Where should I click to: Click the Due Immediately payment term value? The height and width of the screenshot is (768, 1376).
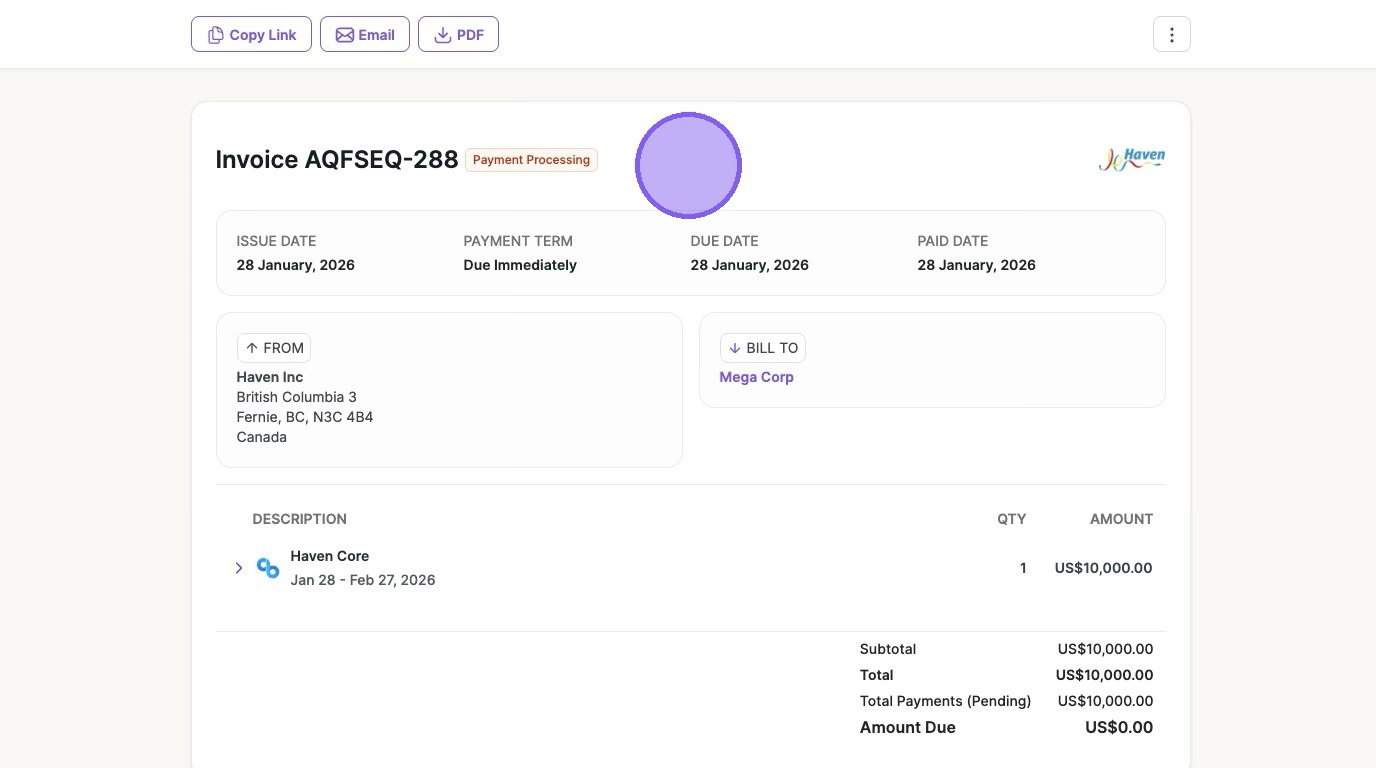point(520,265)
